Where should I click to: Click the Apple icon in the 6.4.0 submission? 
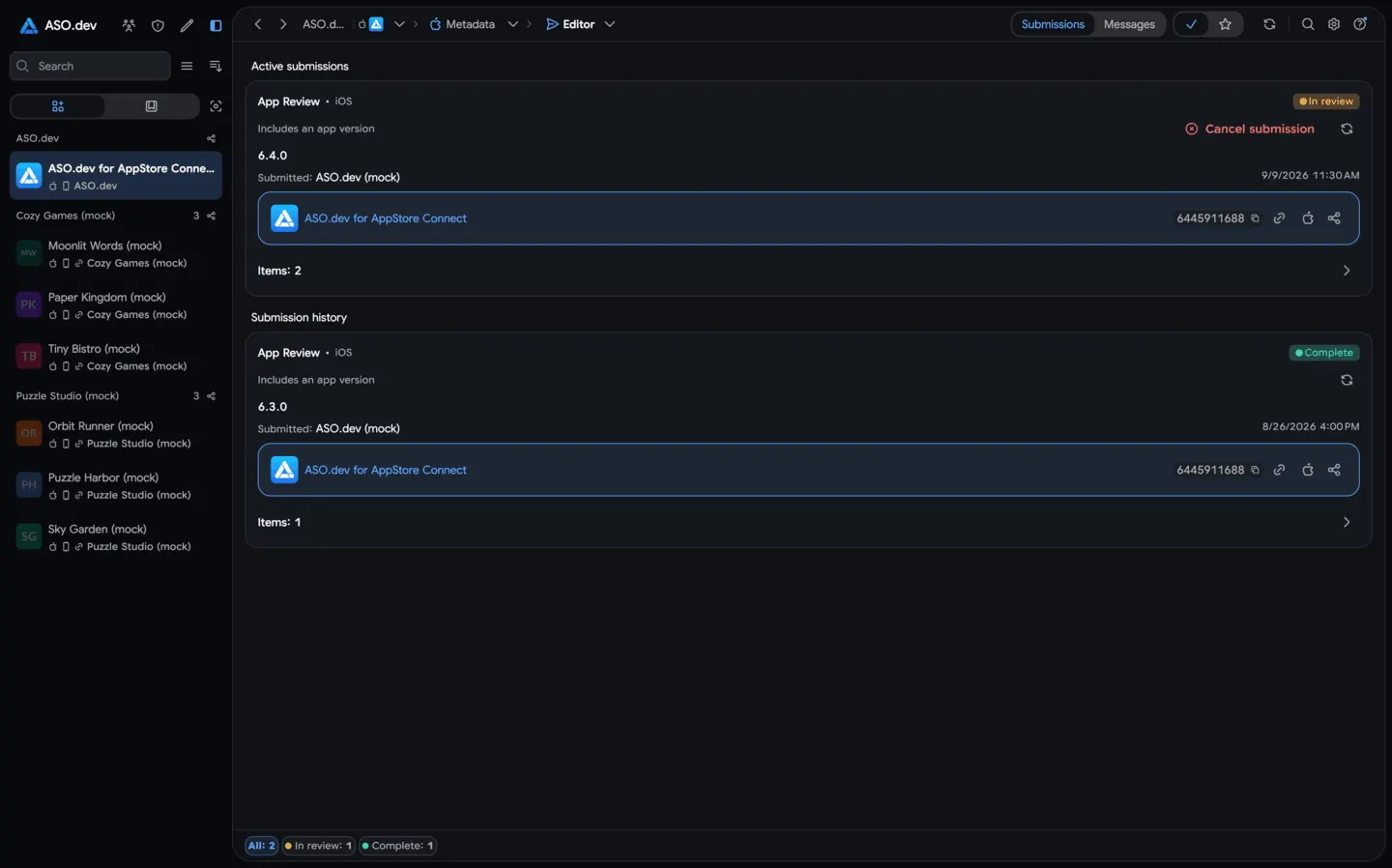tap(1307, 218)
